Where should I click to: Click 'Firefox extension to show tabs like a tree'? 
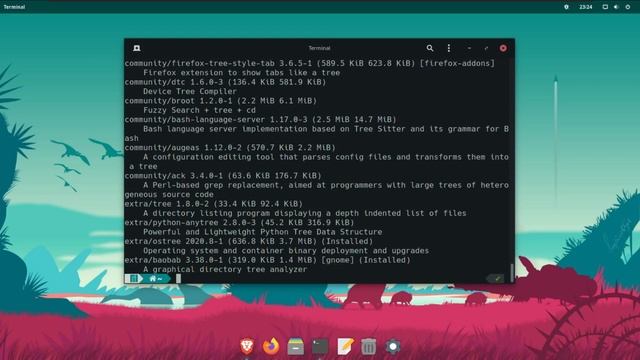[x=242, y=73]
